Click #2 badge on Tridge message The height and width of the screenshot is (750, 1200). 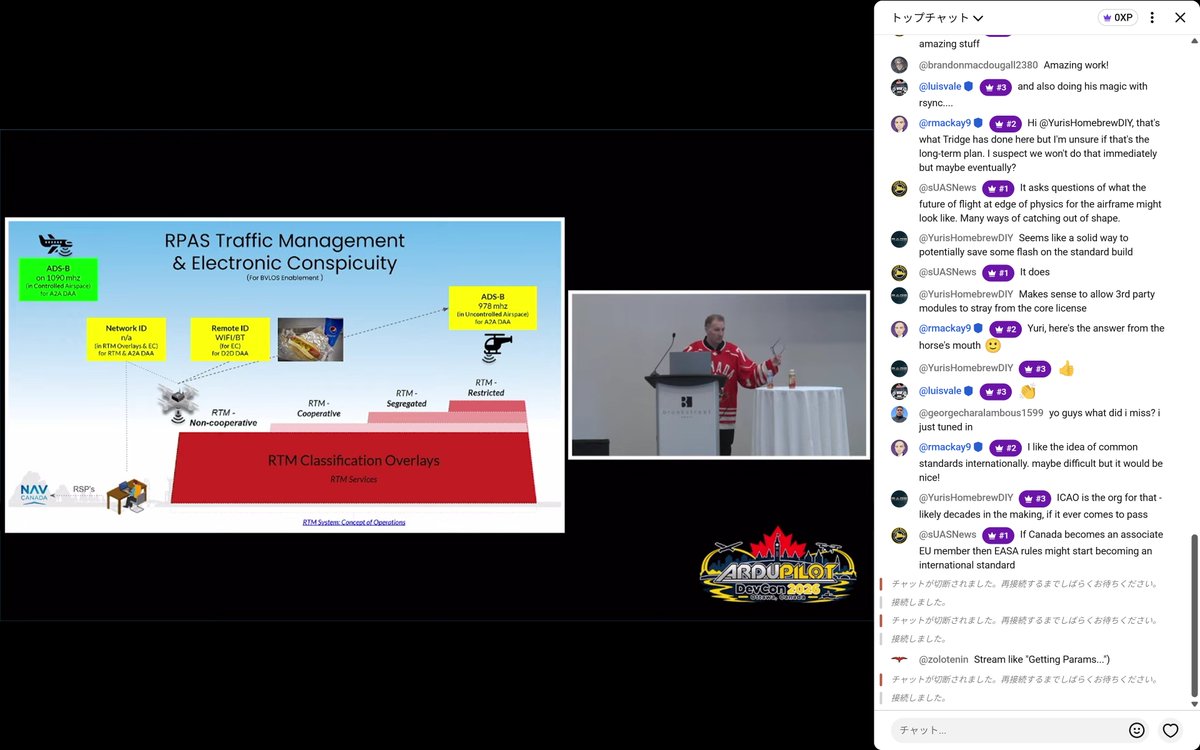(1005, 124)
